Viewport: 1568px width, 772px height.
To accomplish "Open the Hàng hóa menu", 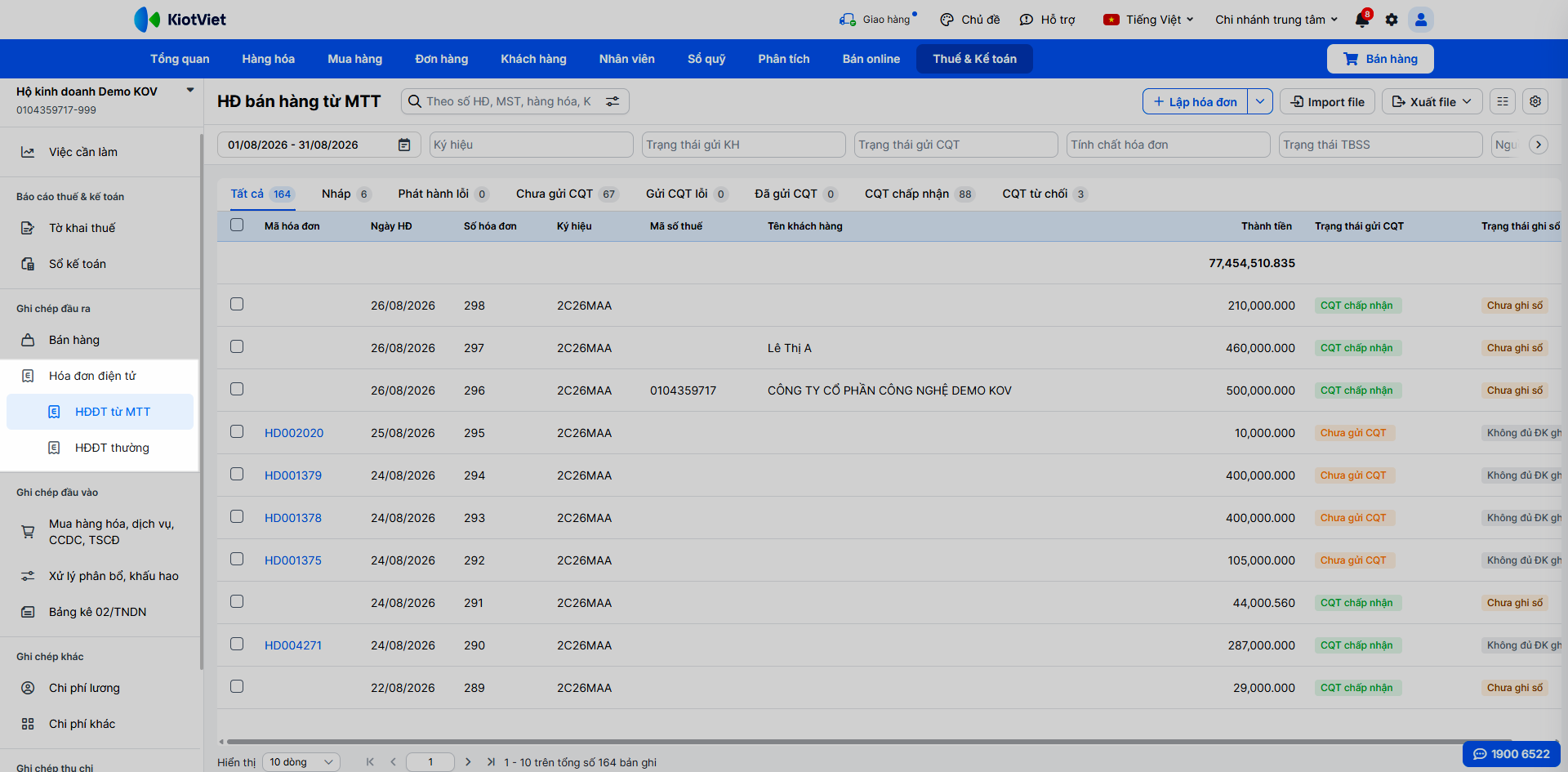I will [268, 59].
